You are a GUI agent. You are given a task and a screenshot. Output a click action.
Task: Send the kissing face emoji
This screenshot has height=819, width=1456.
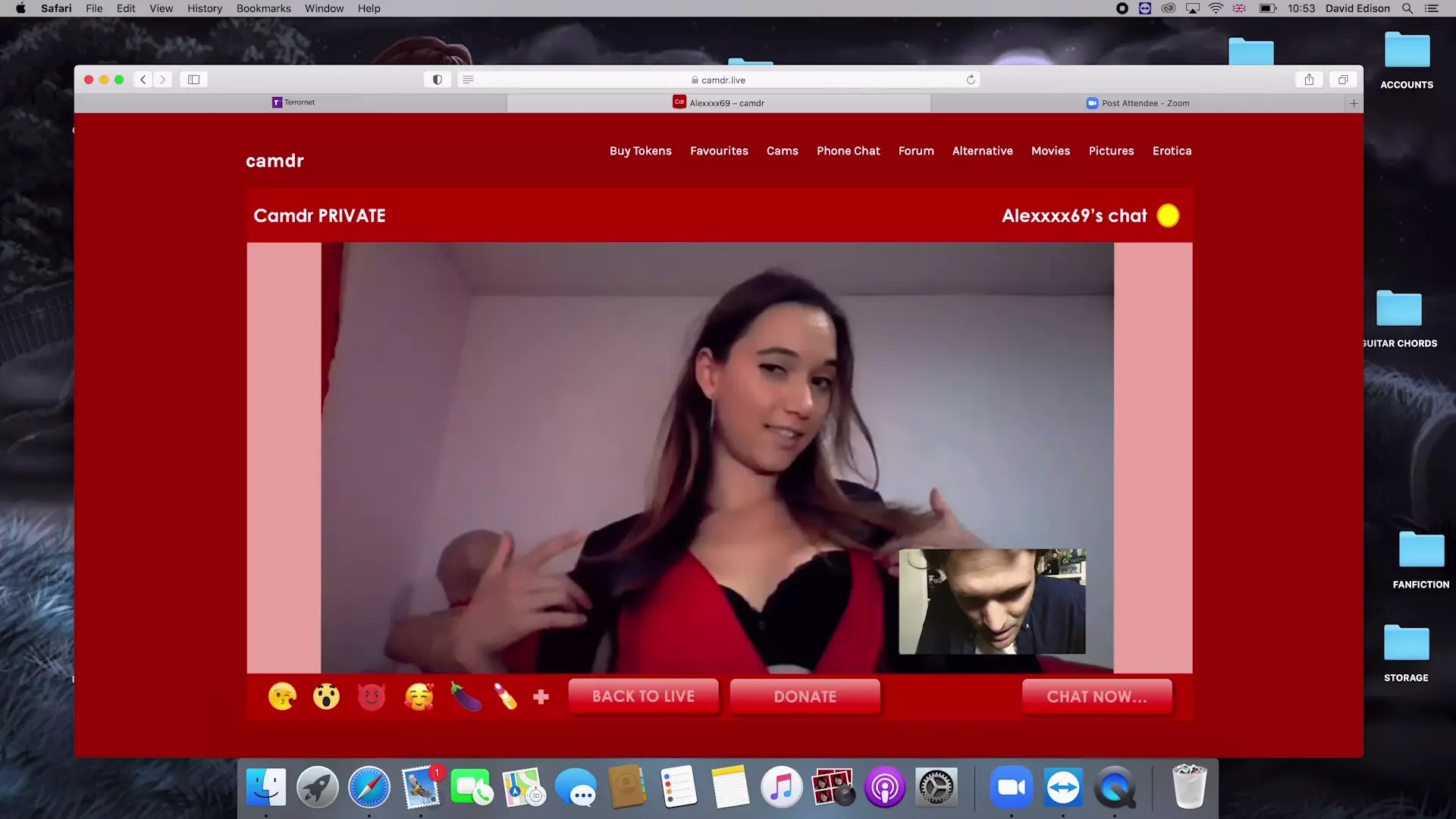[282, 696]
